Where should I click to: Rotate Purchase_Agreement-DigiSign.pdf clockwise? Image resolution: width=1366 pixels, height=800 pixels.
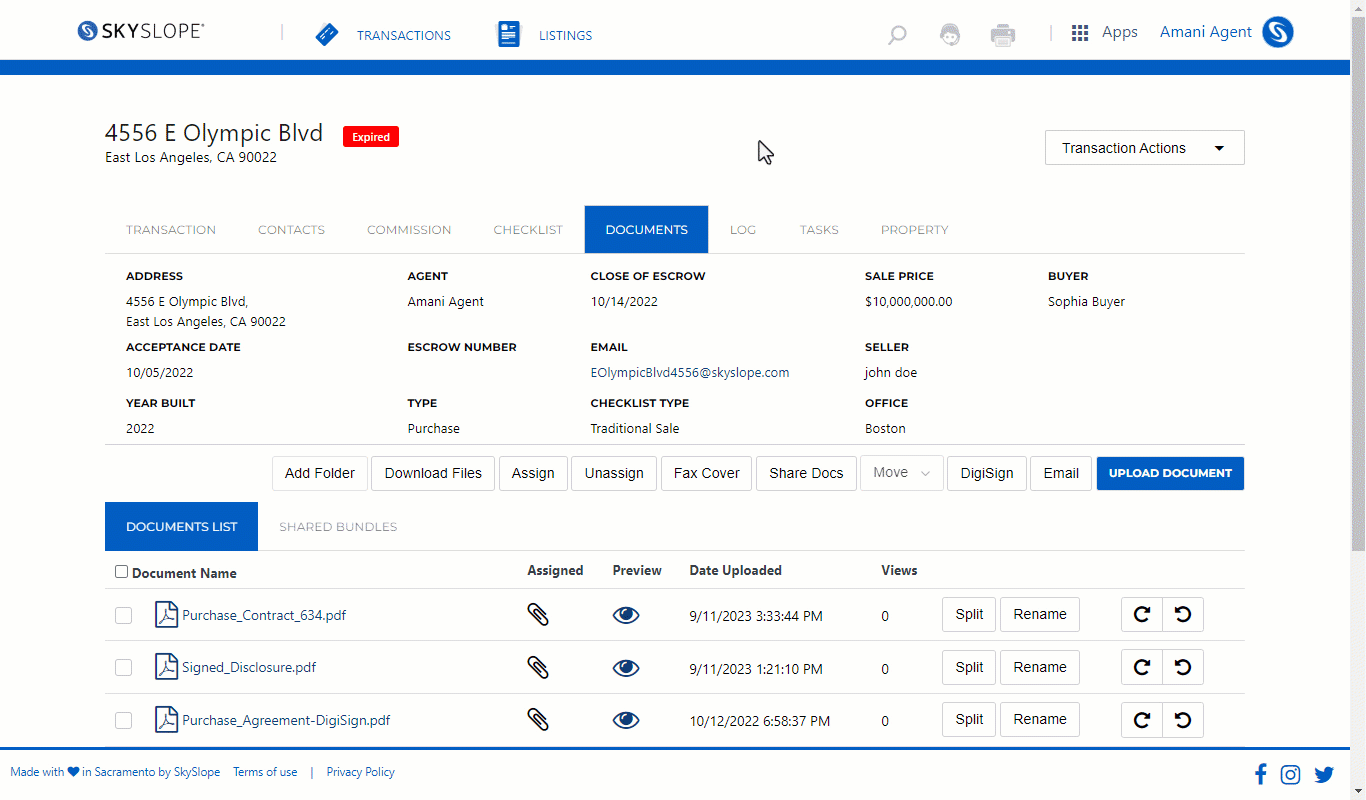click(1142, 719)
